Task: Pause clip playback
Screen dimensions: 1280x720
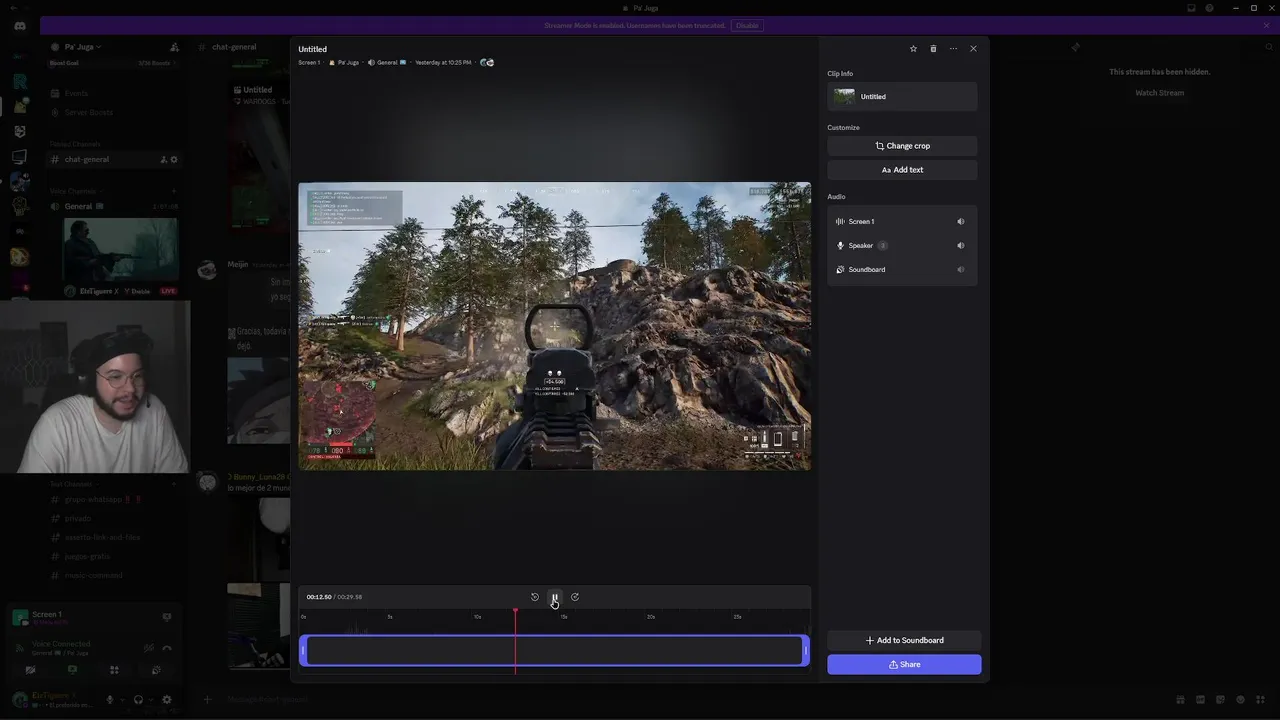Action: click(555, 597)
